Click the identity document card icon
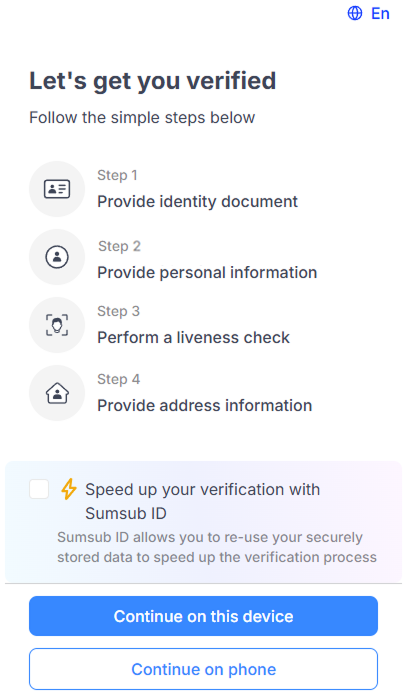 click(x=57, y=189)
